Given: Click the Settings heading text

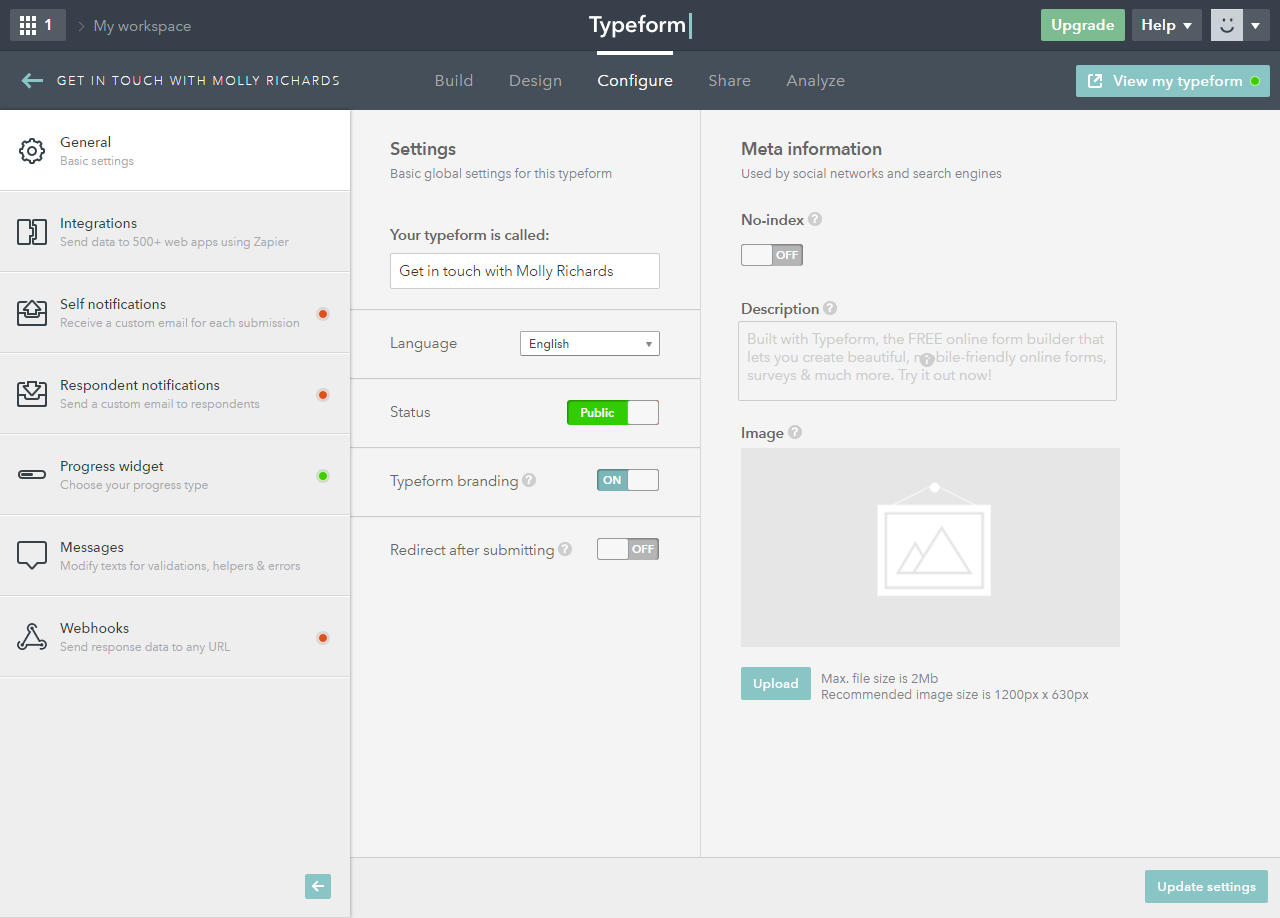Looking at the screenshot, I should click(x=423, y=149).
